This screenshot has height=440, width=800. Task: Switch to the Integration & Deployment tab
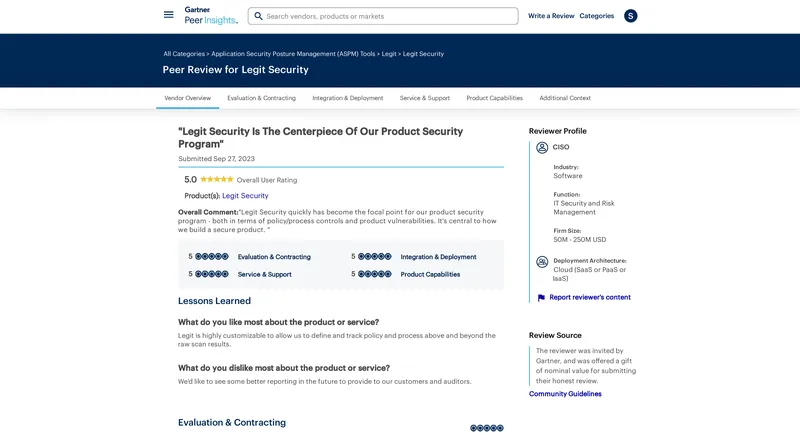[348, 98]
